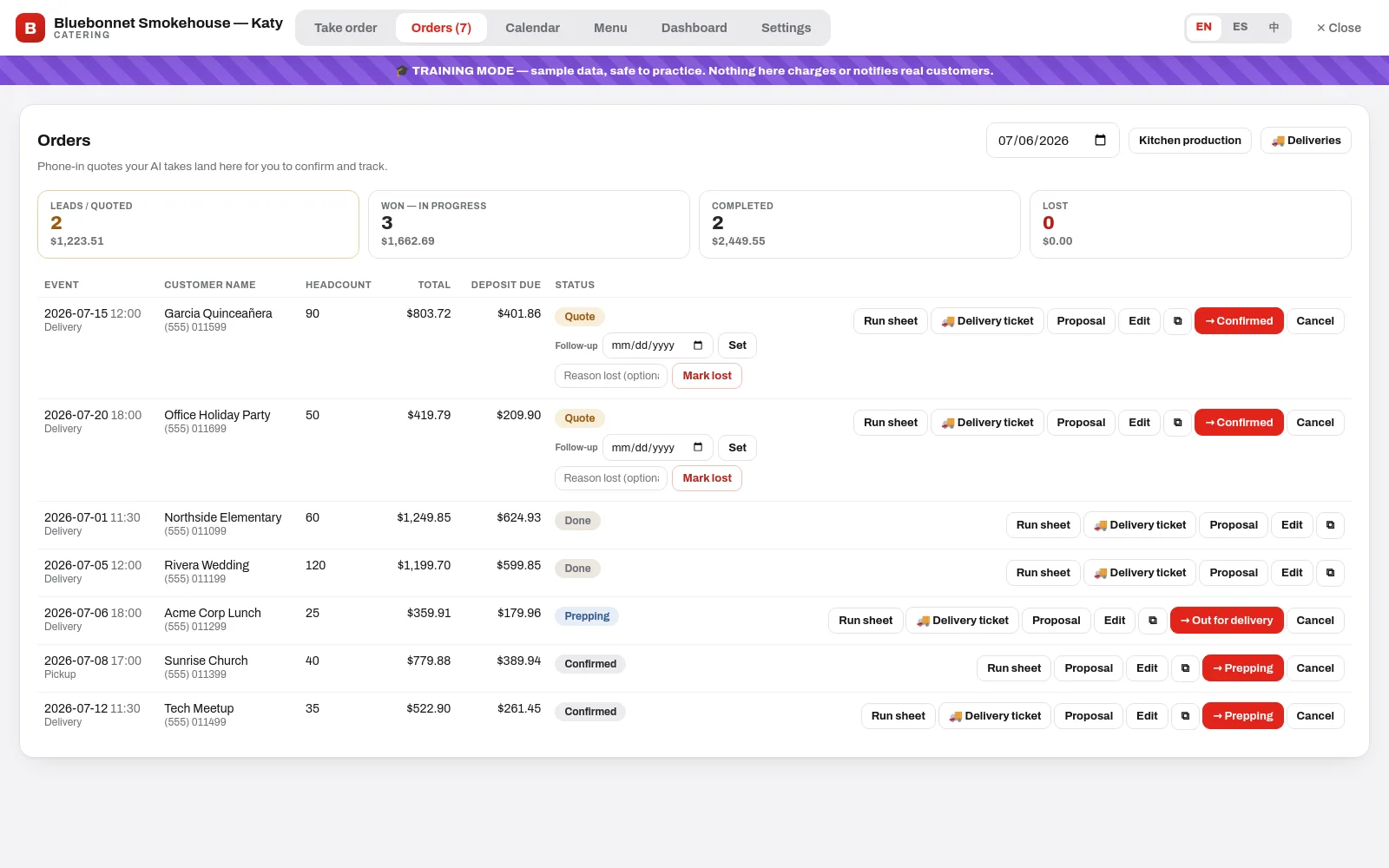Click copy icon in Rivera Wedding row
The height and width of the screenshot is (868, 1389).
tap(1330, 573)
